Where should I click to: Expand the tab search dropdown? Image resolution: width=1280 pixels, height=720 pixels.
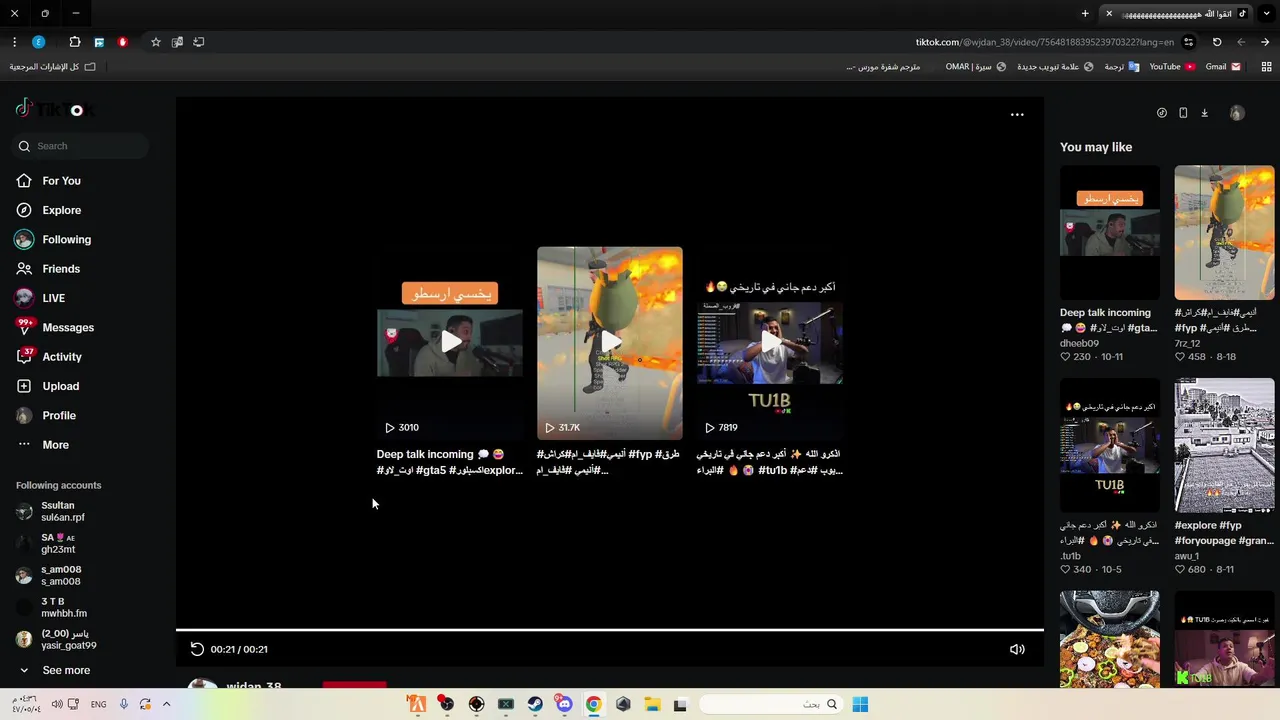click(1265, 14)
